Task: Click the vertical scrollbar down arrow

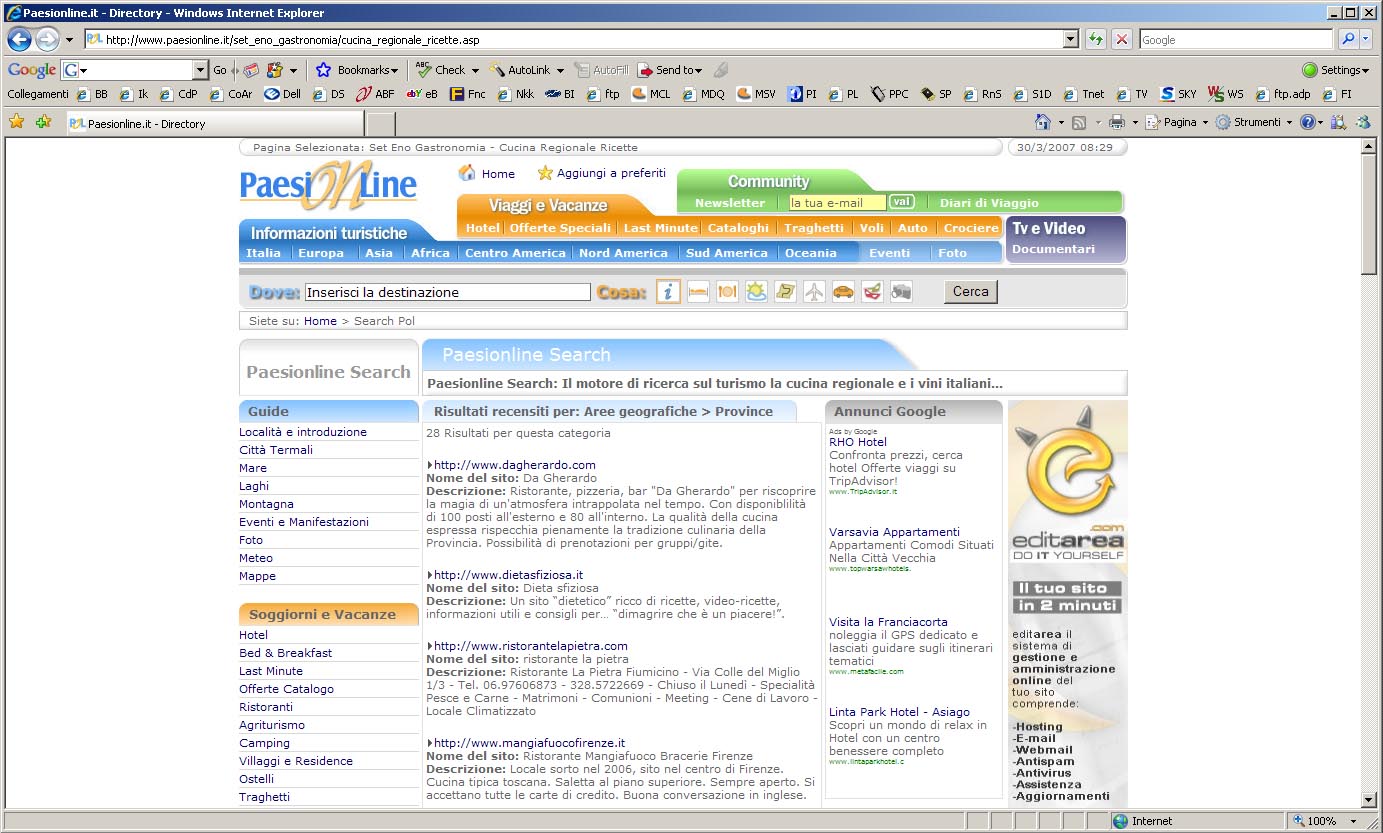Action: click(x=1369, y=800)
